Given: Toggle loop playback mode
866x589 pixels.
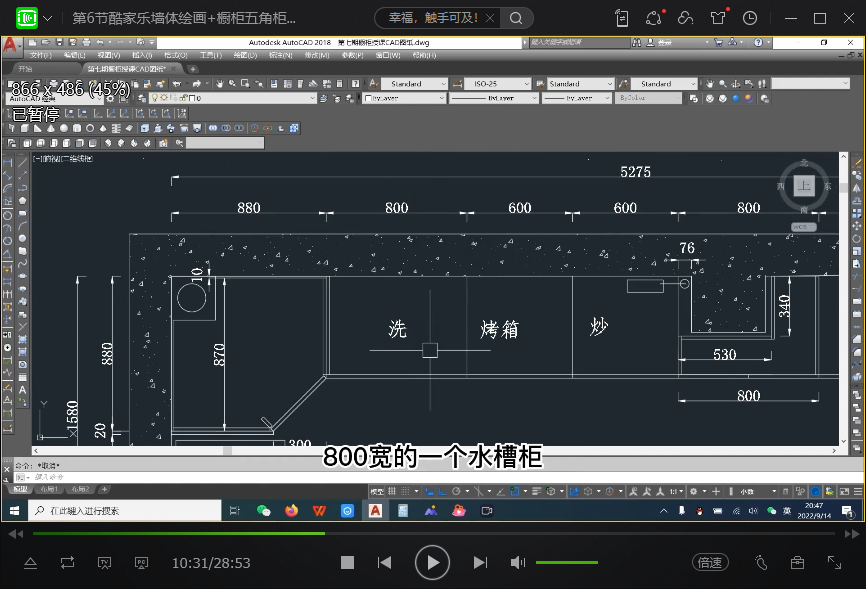Looking at the screenshot, I should point(67,563).
